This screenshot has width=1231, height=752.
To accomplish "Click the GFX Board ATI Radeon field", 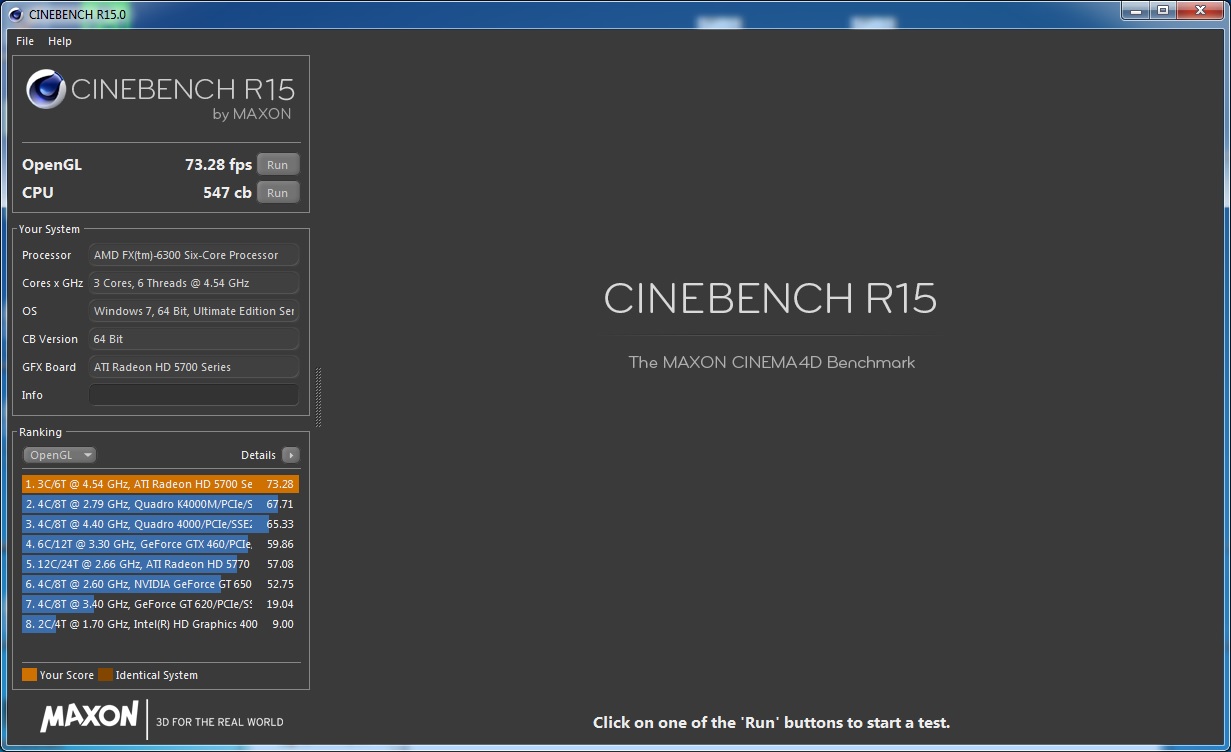I will point(194,367).
